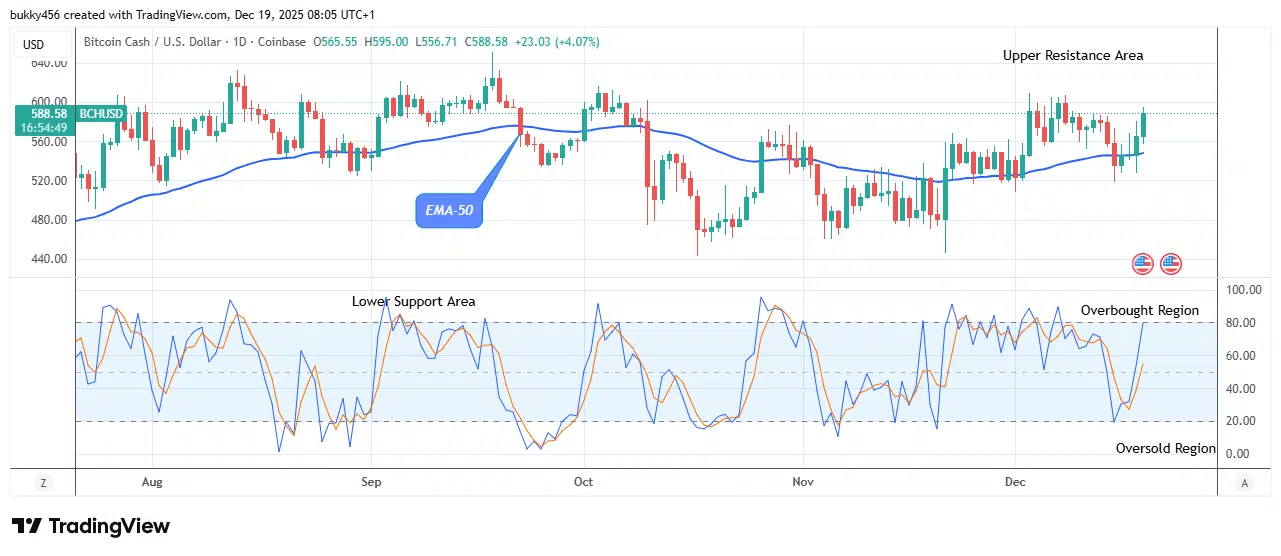
Task: Open the left US flag economic event icon
Action: coord(1142,264)
